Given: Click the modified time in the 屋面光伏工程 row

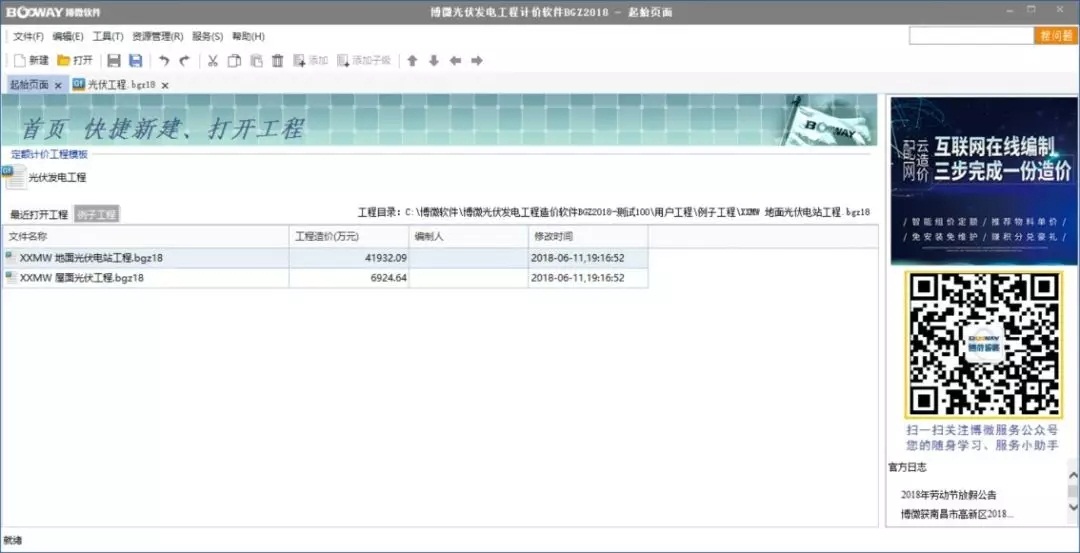Looking at the screenshot, I should (x=578, y=278).
